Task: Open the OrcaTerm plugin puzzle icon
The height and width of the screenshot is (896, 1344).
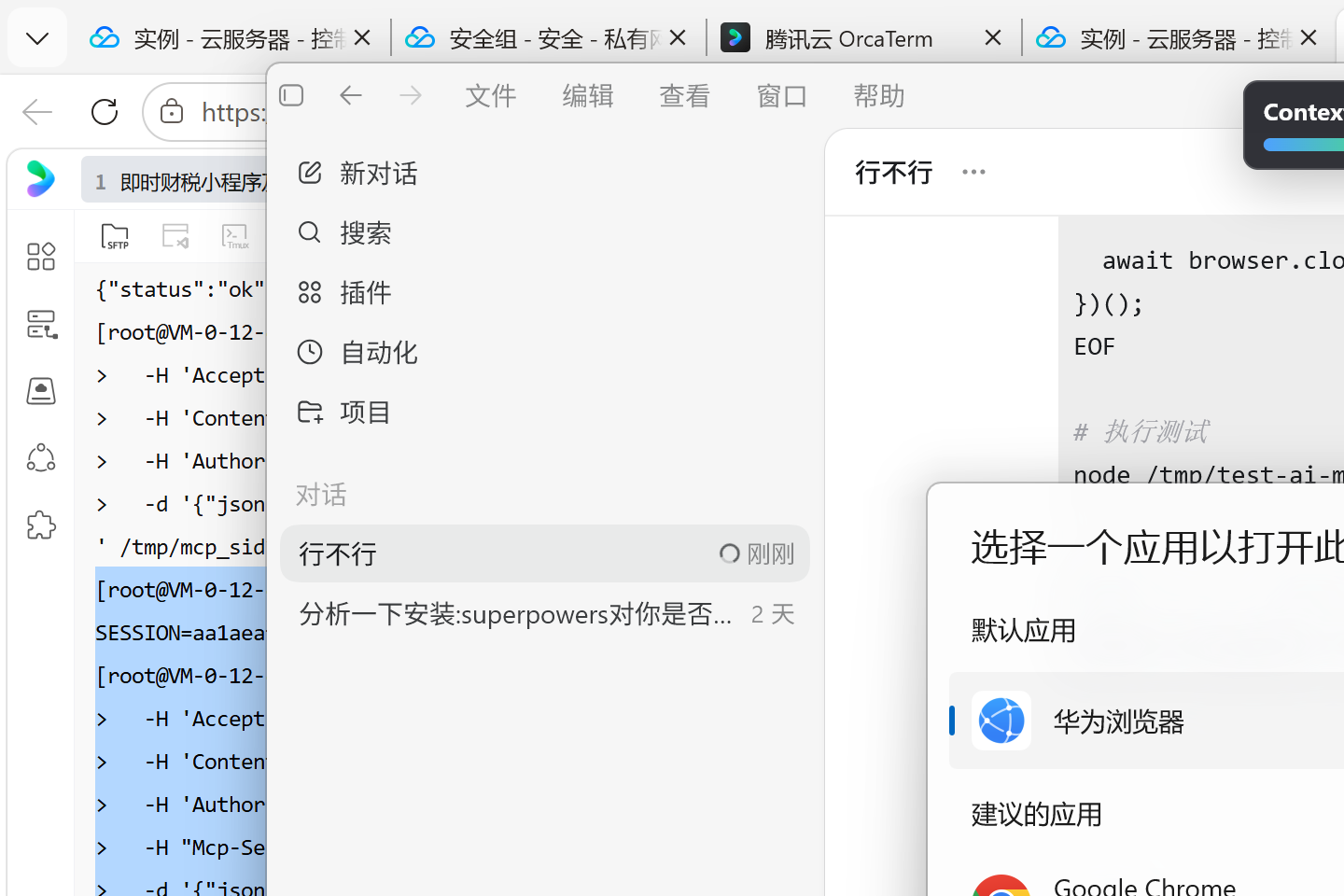Action: click(41, 525)
